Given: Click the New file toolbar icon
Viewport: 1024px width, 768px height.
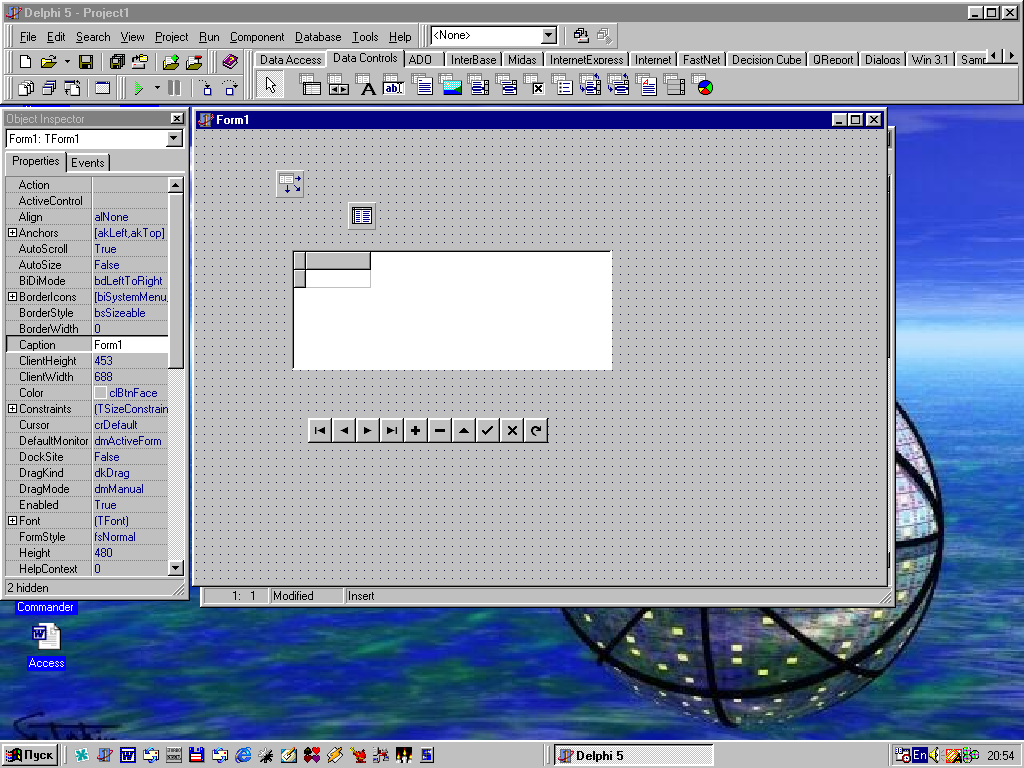Looking at the screenshot, I should 25,61.
